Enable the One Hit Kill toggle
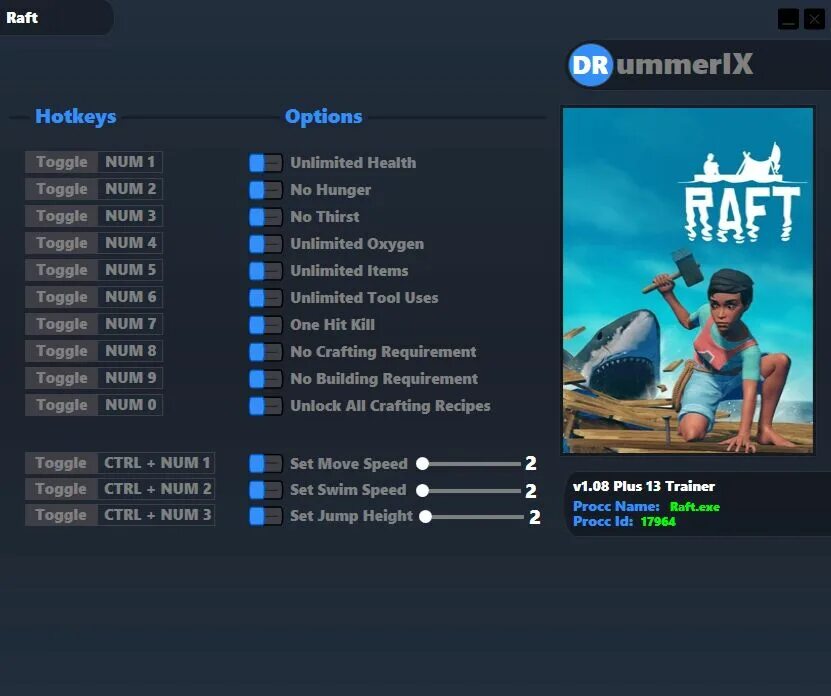 266,325
